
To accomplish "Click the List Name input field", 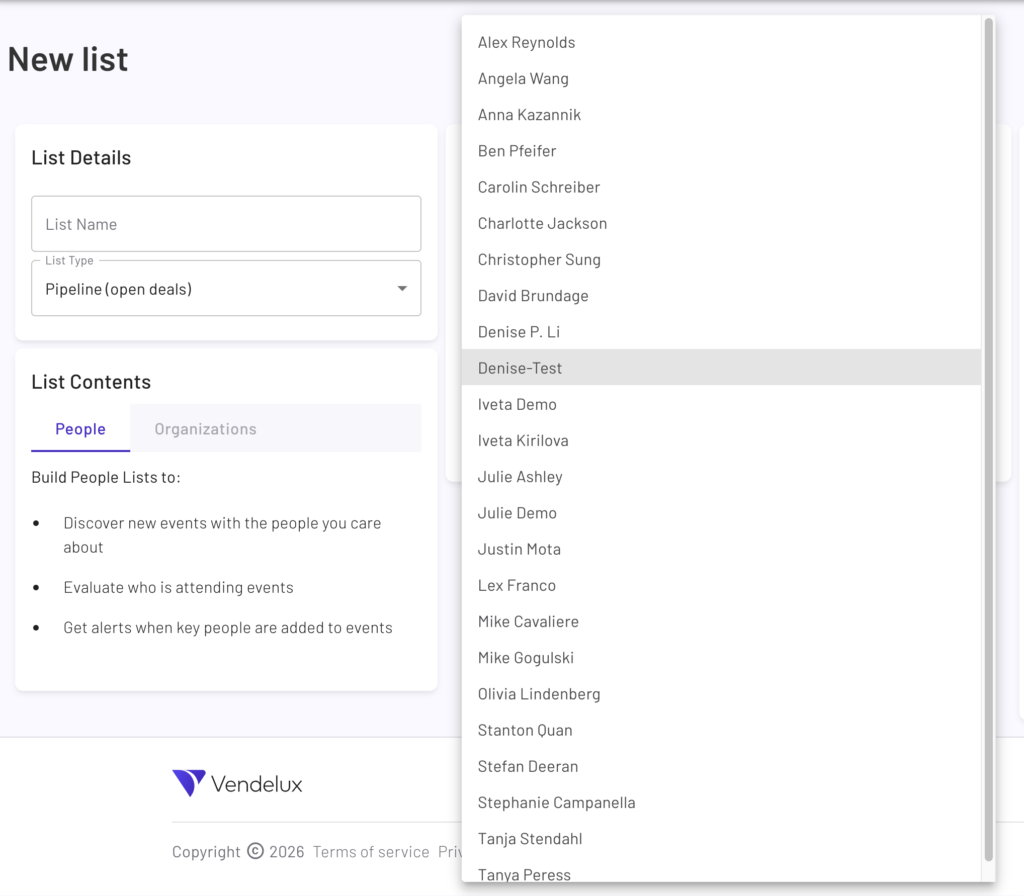I will point(226,224).
